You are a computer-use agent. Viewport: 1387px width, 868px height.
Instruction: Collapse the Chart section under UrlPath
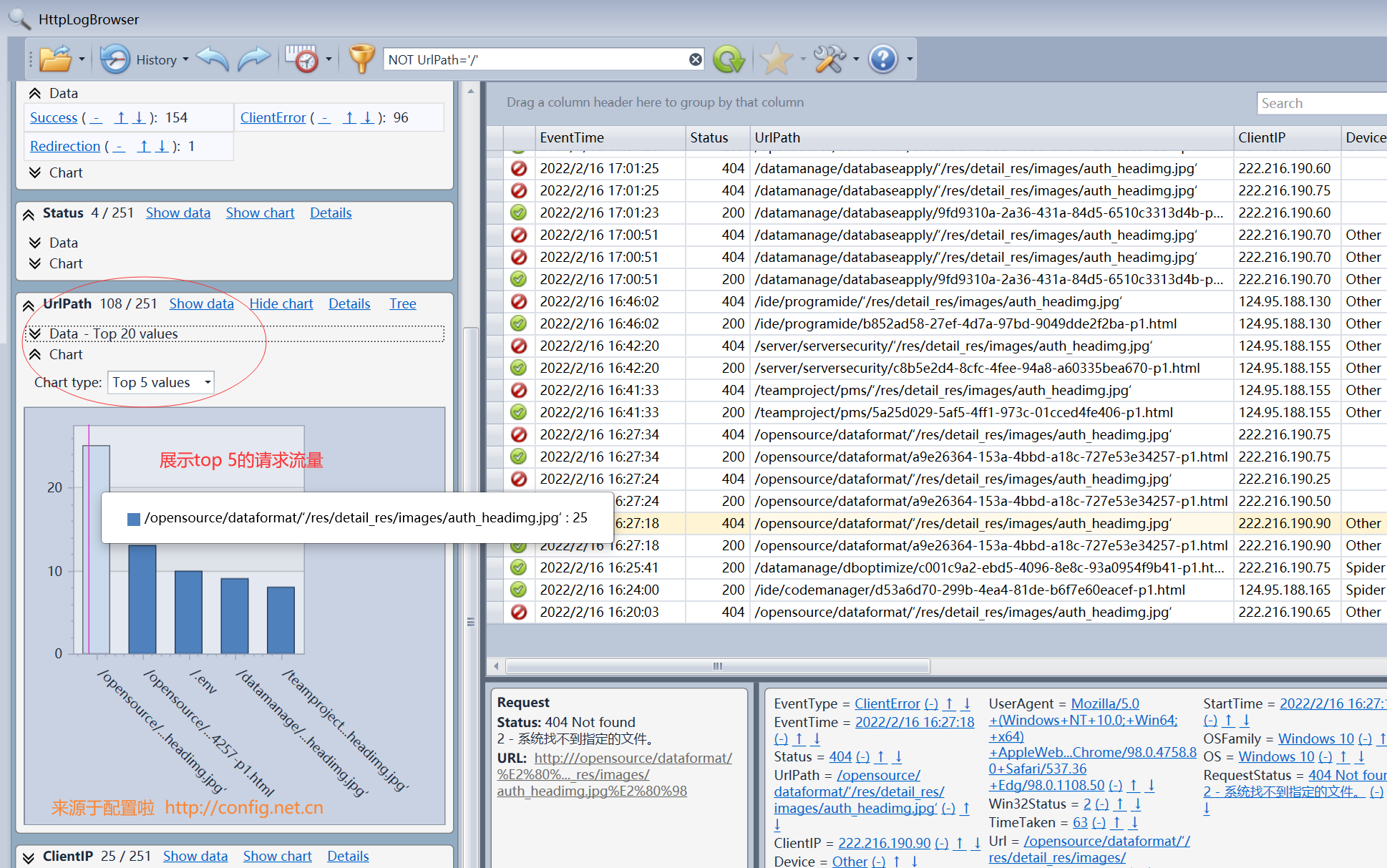(x=34, y=355)
